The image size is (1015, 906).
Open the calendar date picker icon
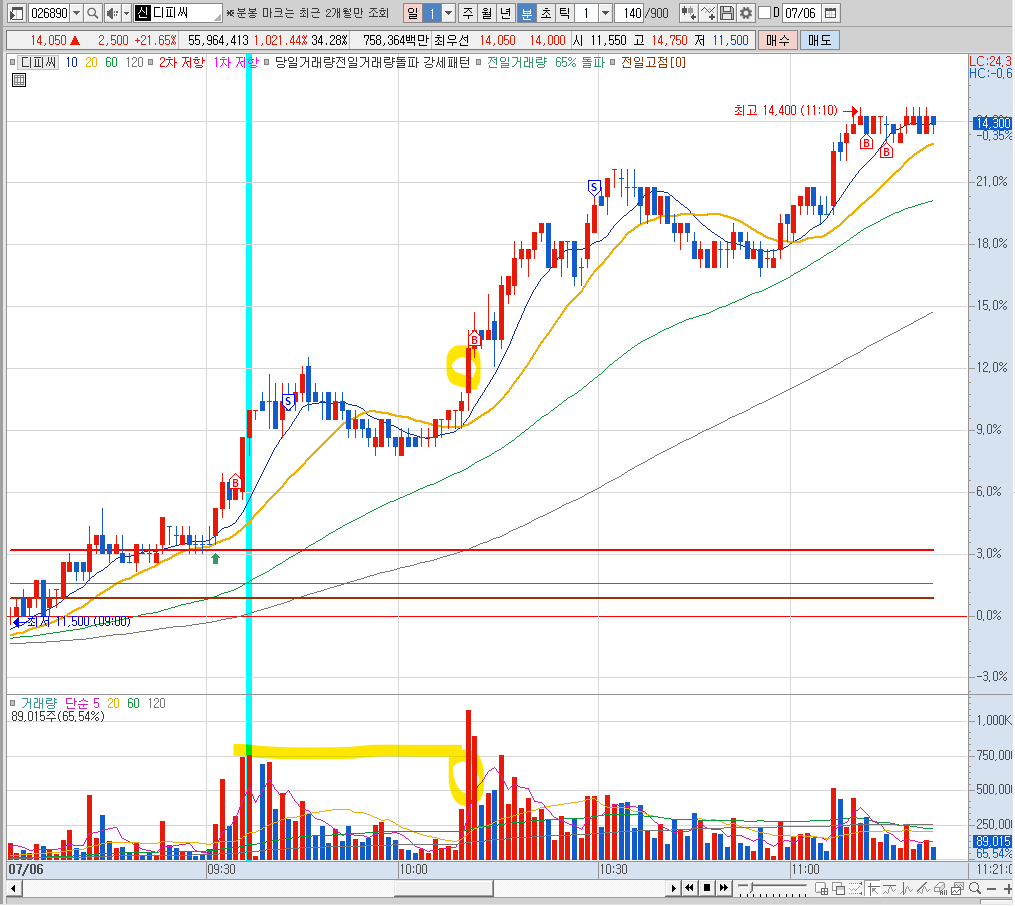point(831,12)
